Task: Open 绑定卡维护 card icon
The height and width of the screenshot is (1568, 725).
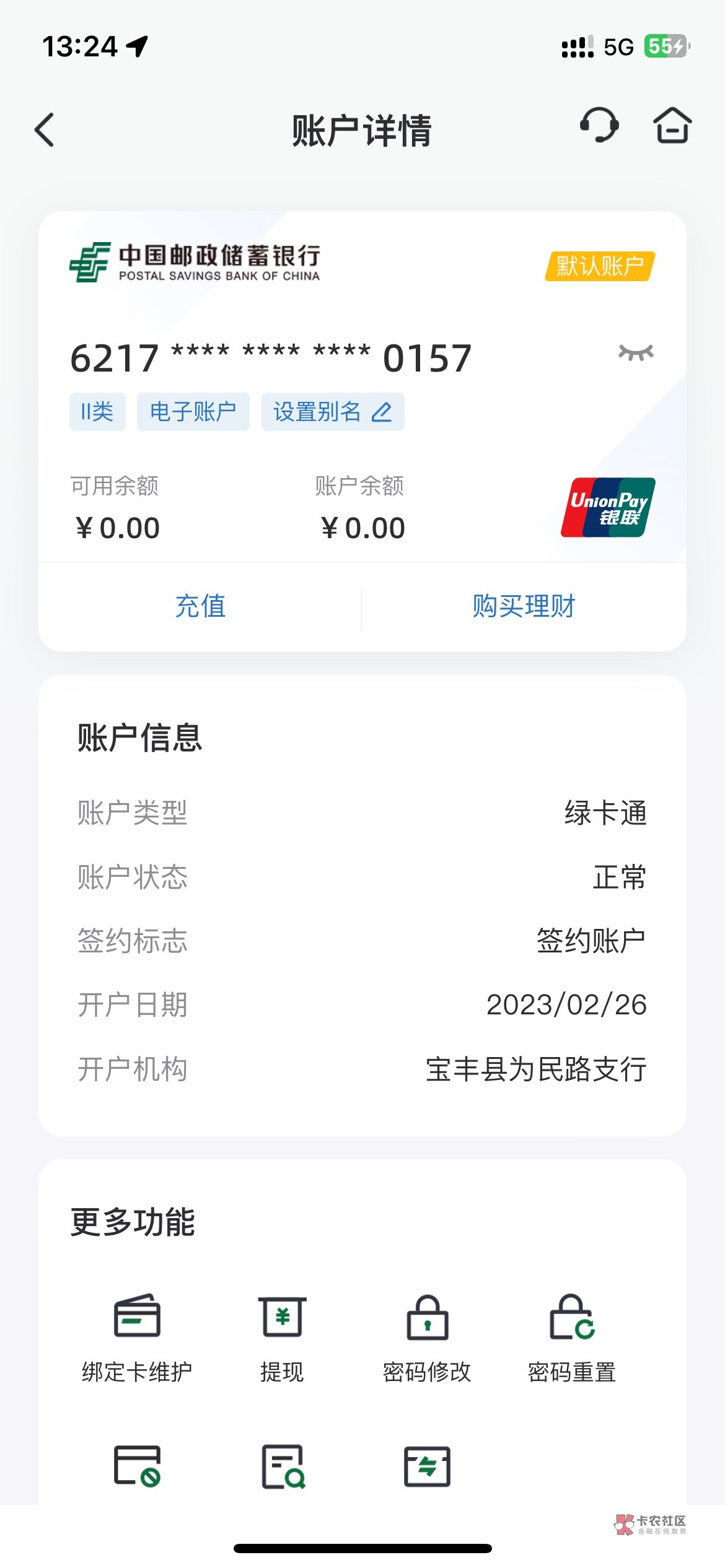Action: [137, 1315]
